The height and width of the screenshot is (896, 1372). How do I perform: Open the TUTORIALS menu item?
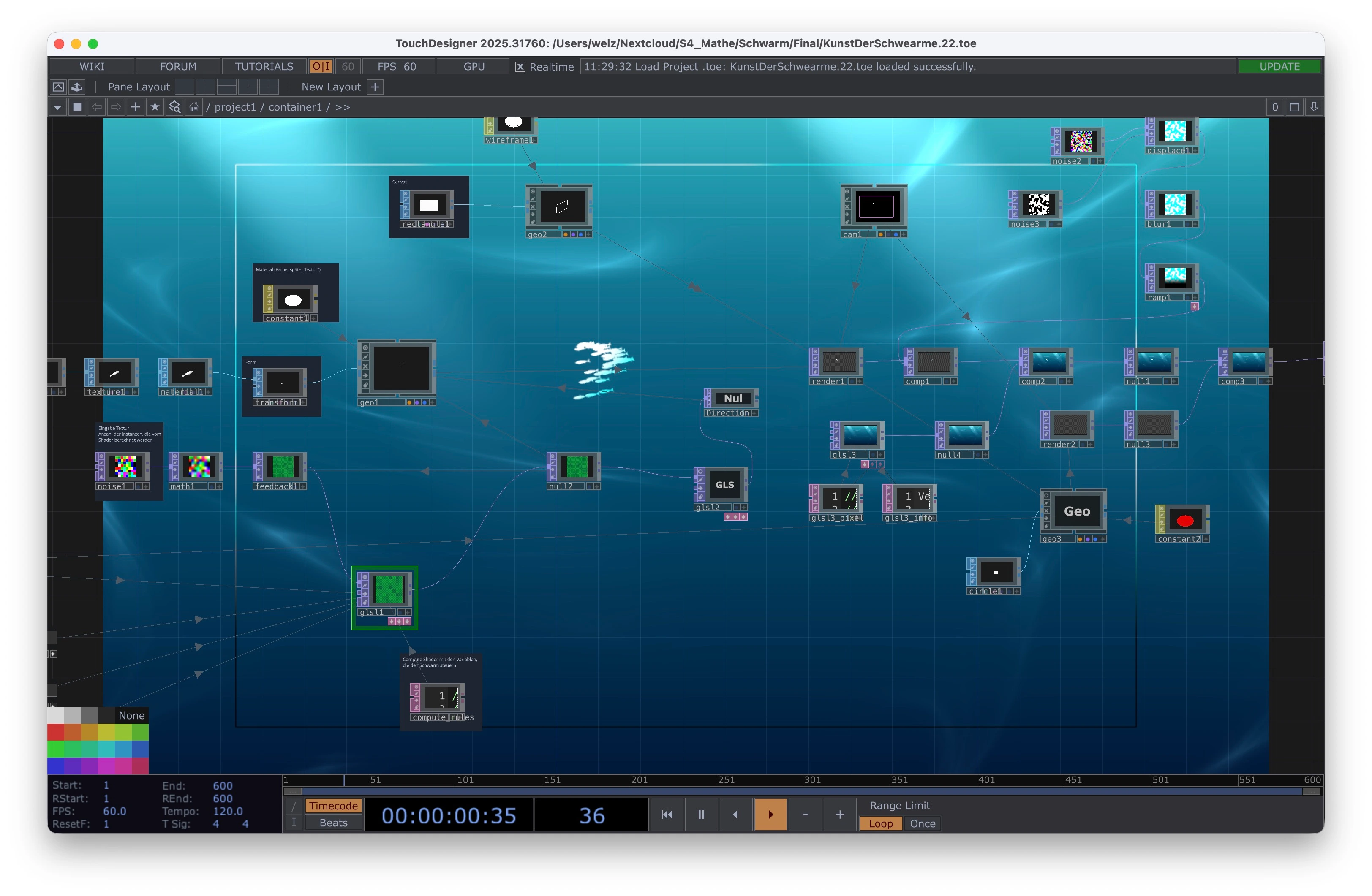(264, 67)
